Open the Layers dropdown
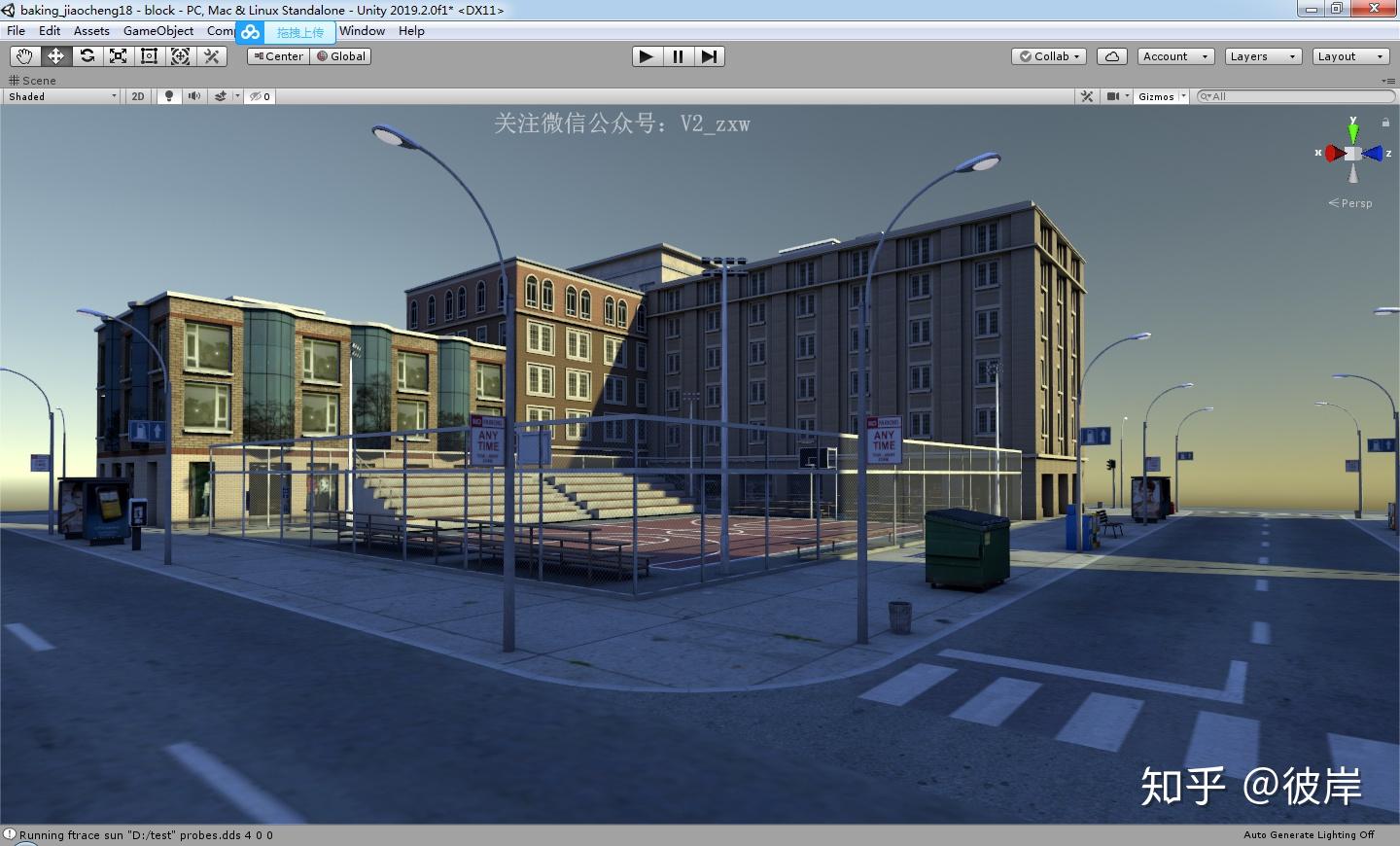The image size is (1400, 846). click(1263, 56)
